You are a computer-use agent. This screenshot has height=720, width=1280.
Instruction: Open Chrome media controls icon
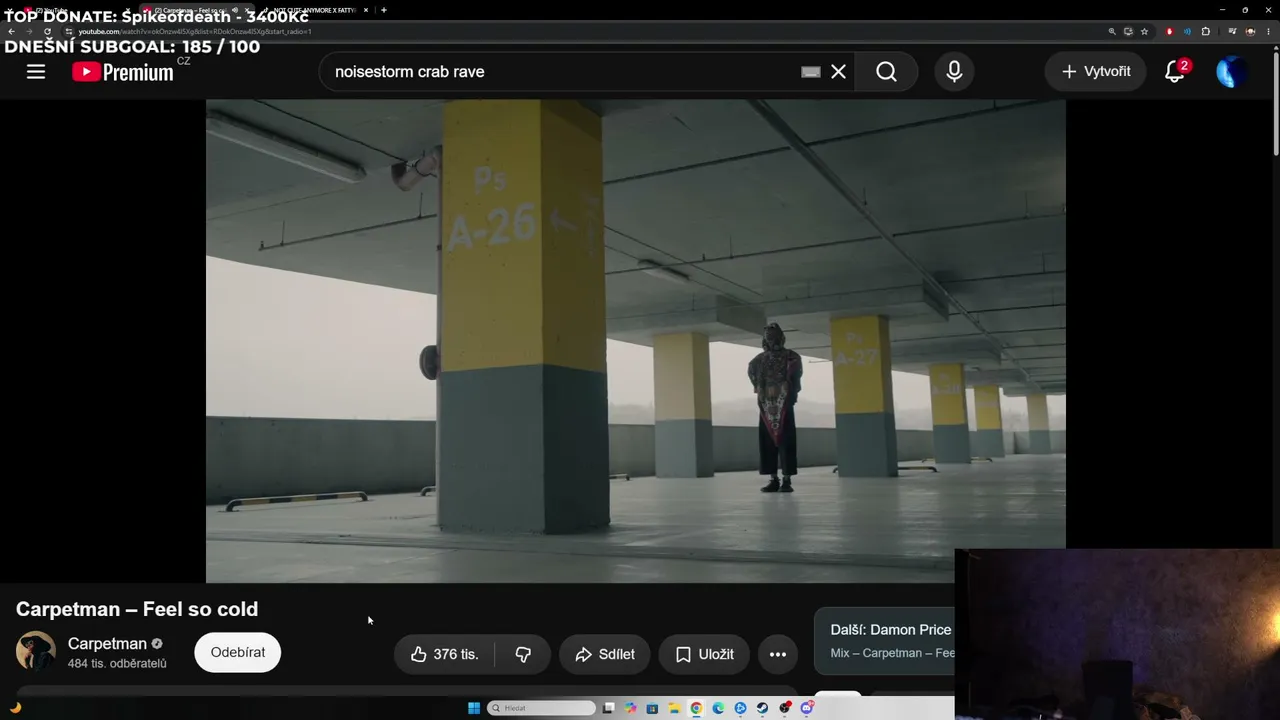point(1232,31)
